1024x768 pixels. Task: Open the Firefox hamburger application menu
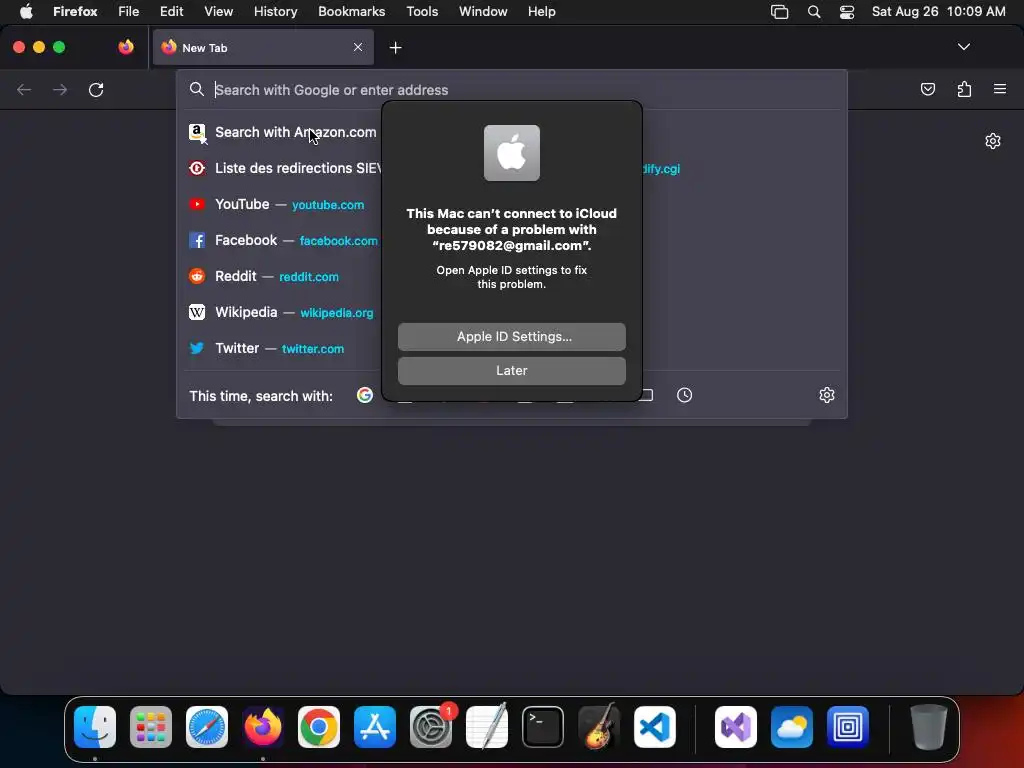click(1000, 89)
